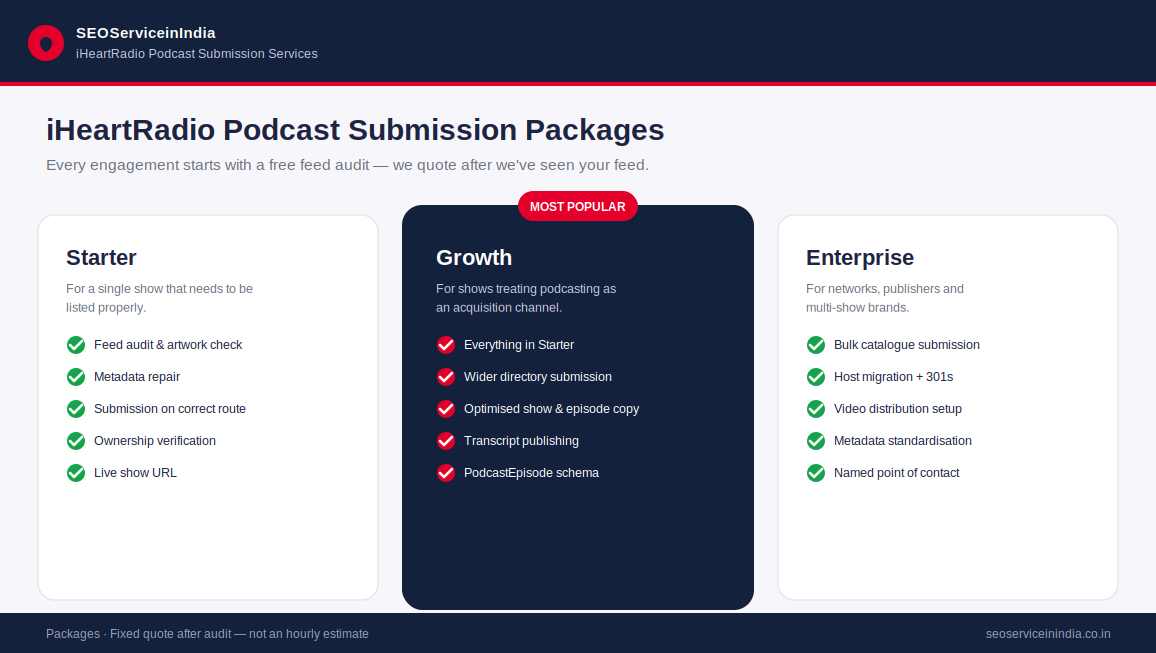This screenshot has height=653, width=1156.
Task: Select the Starter package heading
Action: [101, 257]
